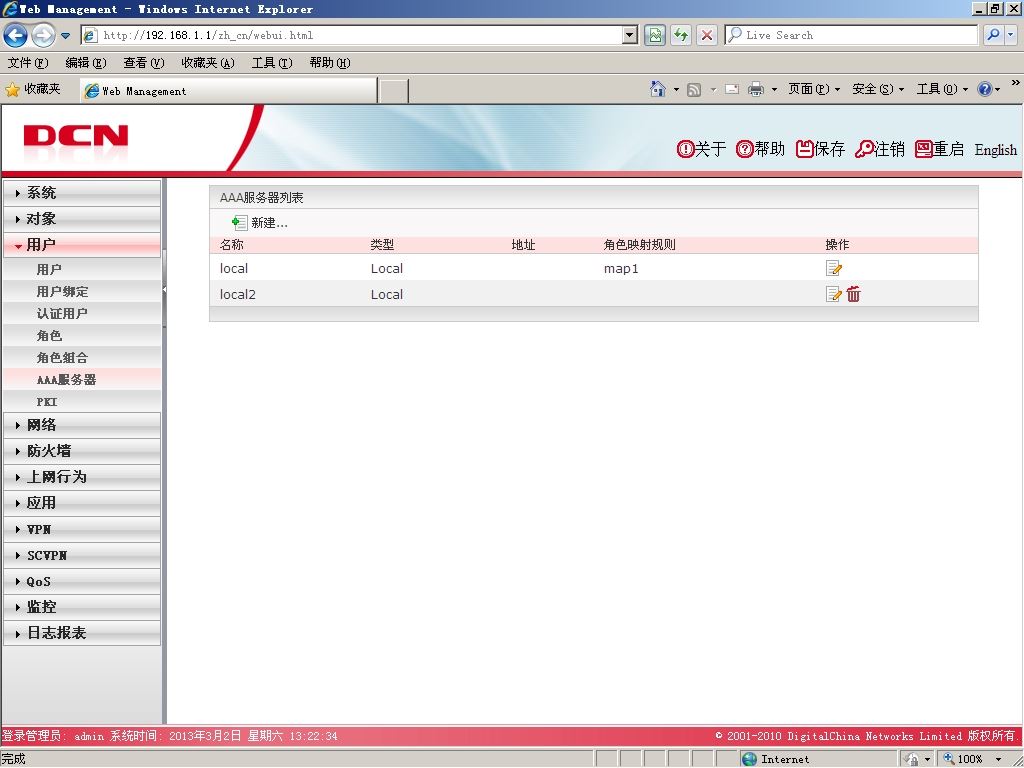Screen dimensions: 1024x768
Task: Open the 编辑(E) menu
Action: pyautogui.click(x=86, y=63)
